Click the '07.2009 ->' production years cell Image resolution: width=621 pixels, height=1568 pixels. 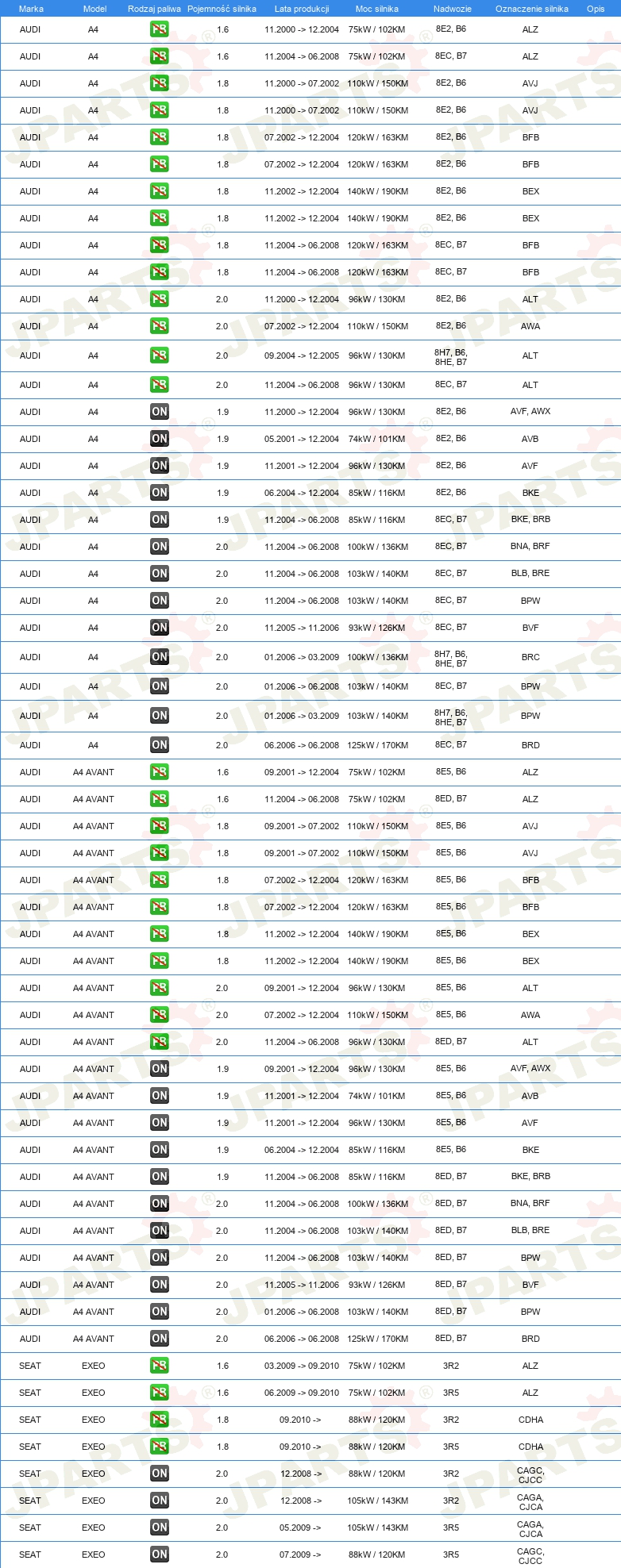point(300,1555)
